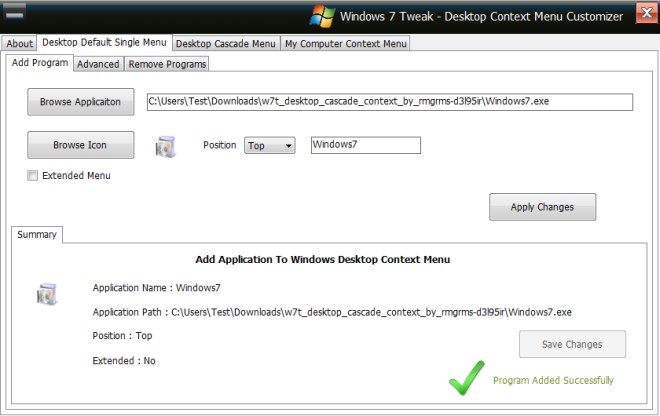Click the Apply Changes button
Viewport: 660px width, 416px height.
tap(542, 207)
